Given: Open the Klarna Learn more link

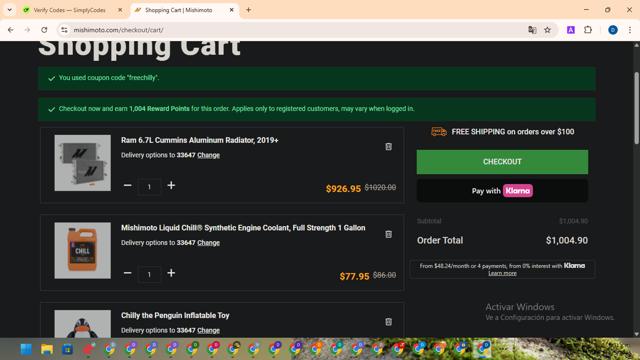Looking at the screenshot, I should point(502,273).
